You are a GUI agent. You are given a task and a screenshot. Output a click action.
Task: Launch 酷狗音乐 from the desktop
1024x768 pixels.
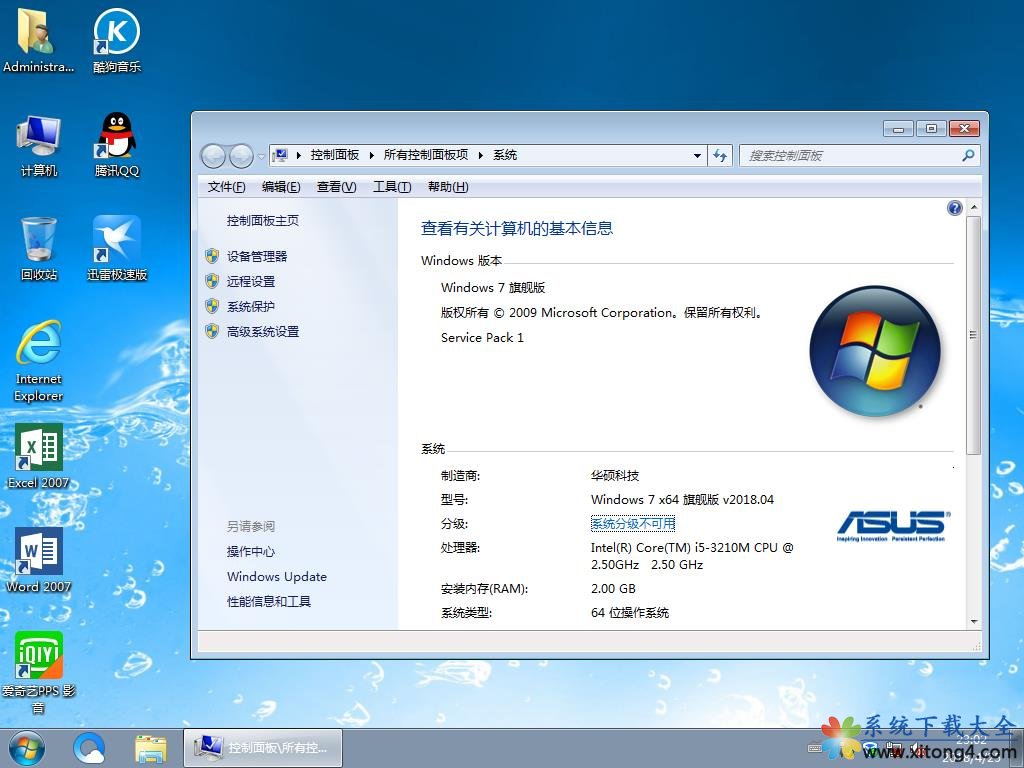[x=116, y=40]
